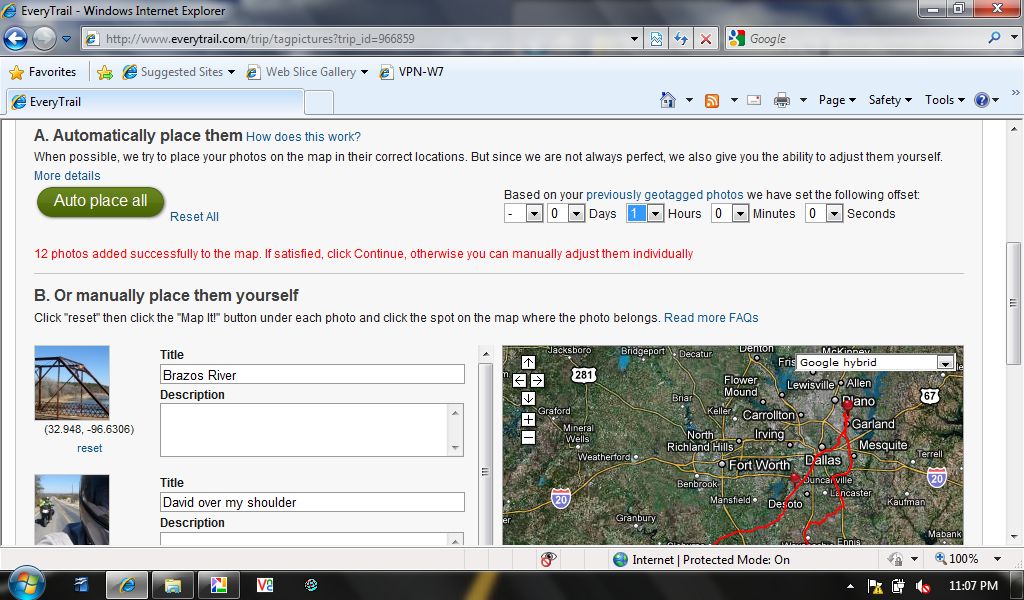Click the 'Reset All' link

pyautogui.click(x=194, y=217)
